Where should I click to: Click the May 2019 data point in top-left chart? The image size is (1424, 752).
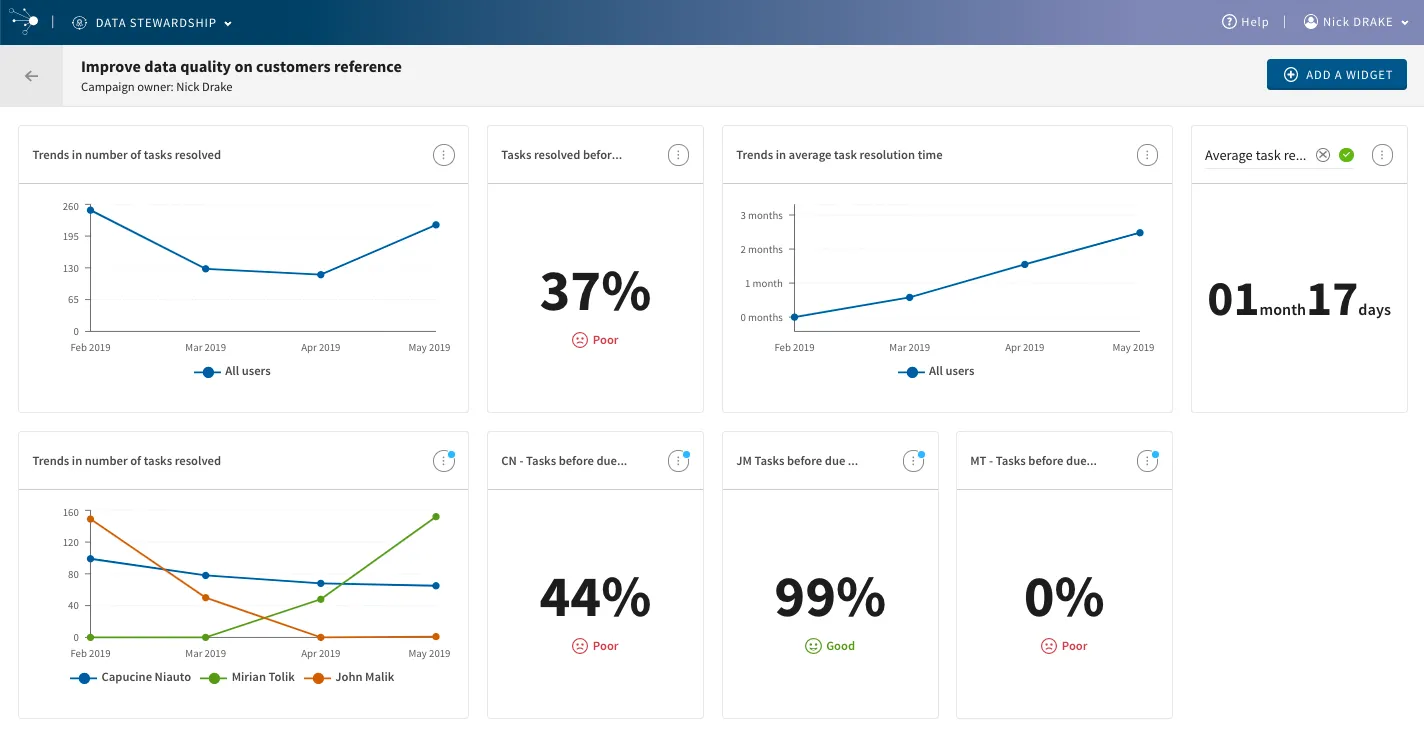[436, 225]
